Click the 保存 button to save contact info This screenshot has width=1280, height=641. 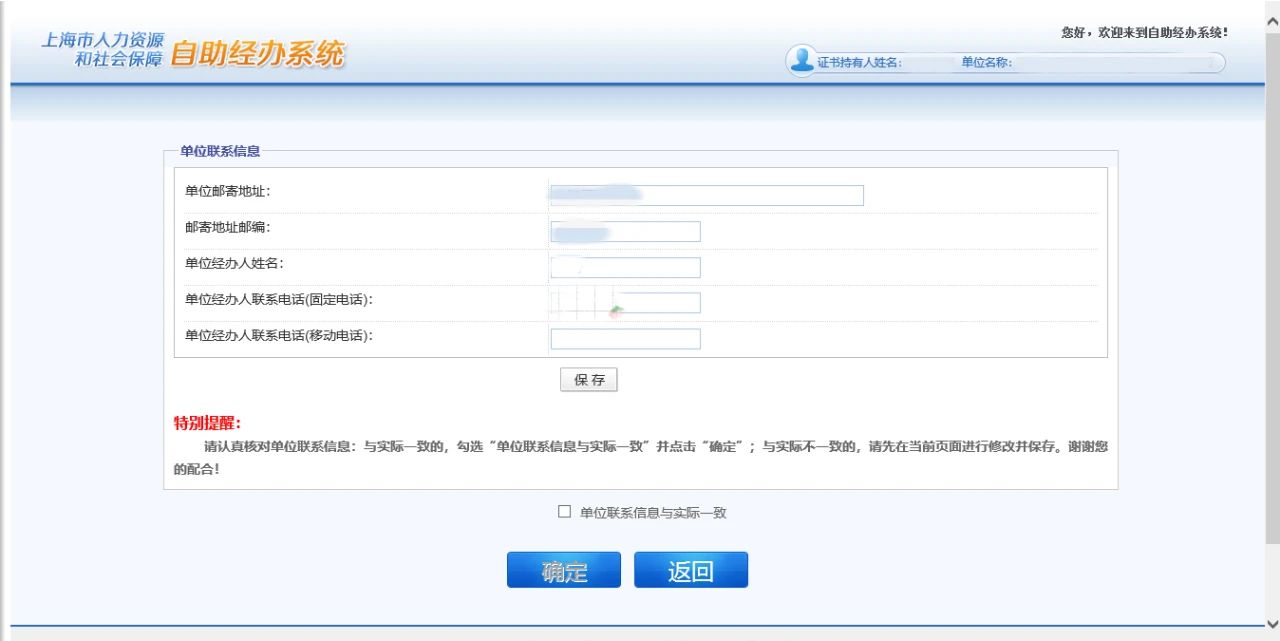coord(588,379)
